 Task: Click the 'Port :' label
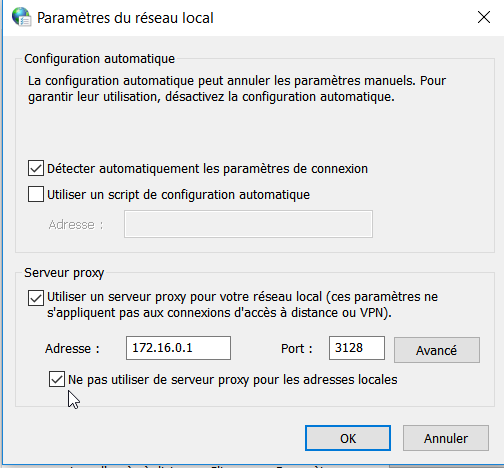tap(297, 349)
